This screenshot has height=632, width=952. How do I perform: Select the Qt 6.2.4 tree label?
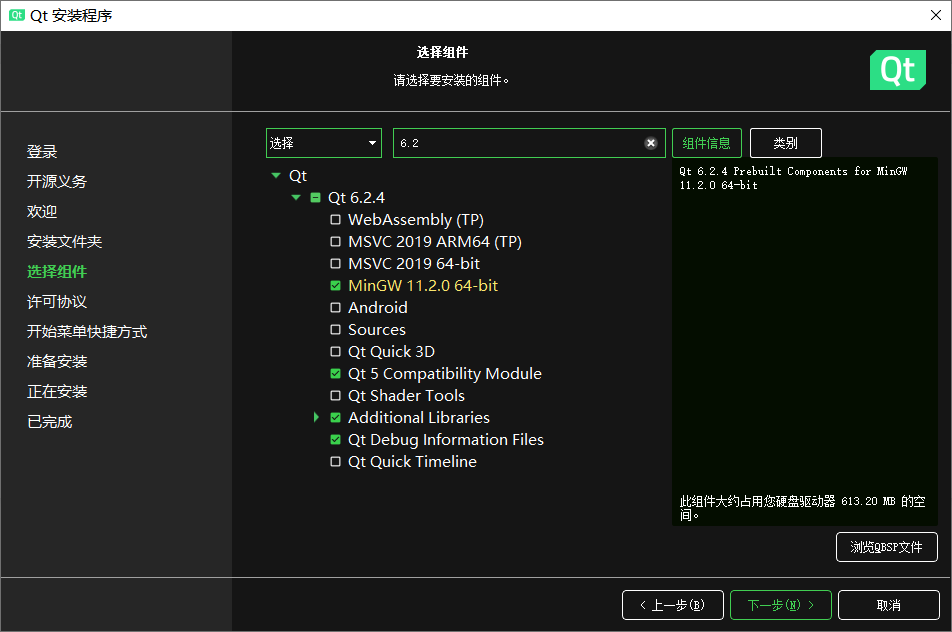[356, 198]
